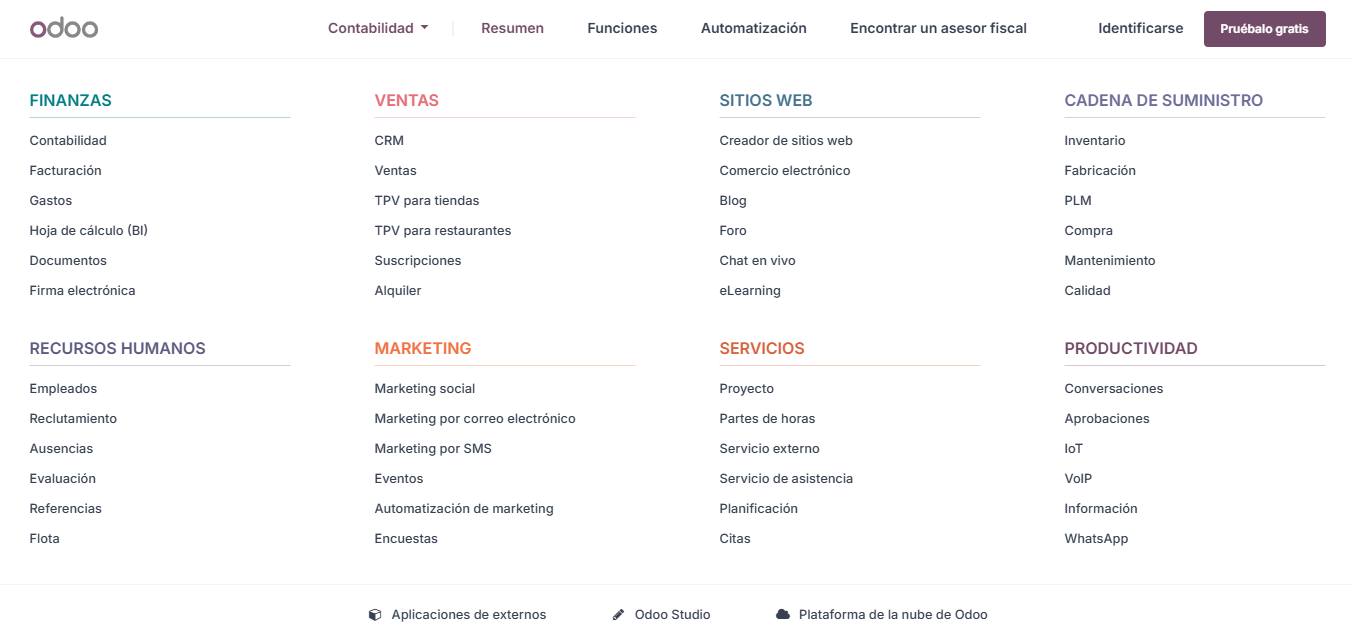Click the Identificarse link
Screen dimensions: 1352x635
click(x=1140, y=28)
